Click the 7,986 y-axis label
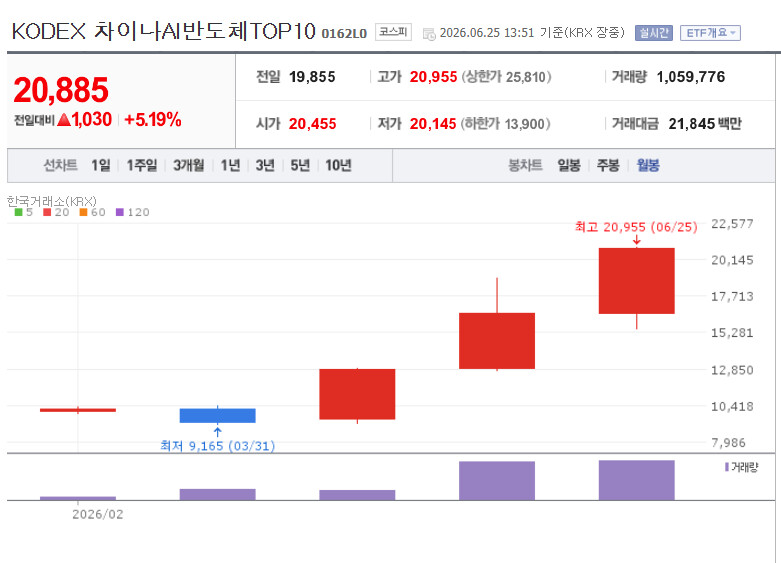This screenshot has width=781, height=563. pos(728,442)
